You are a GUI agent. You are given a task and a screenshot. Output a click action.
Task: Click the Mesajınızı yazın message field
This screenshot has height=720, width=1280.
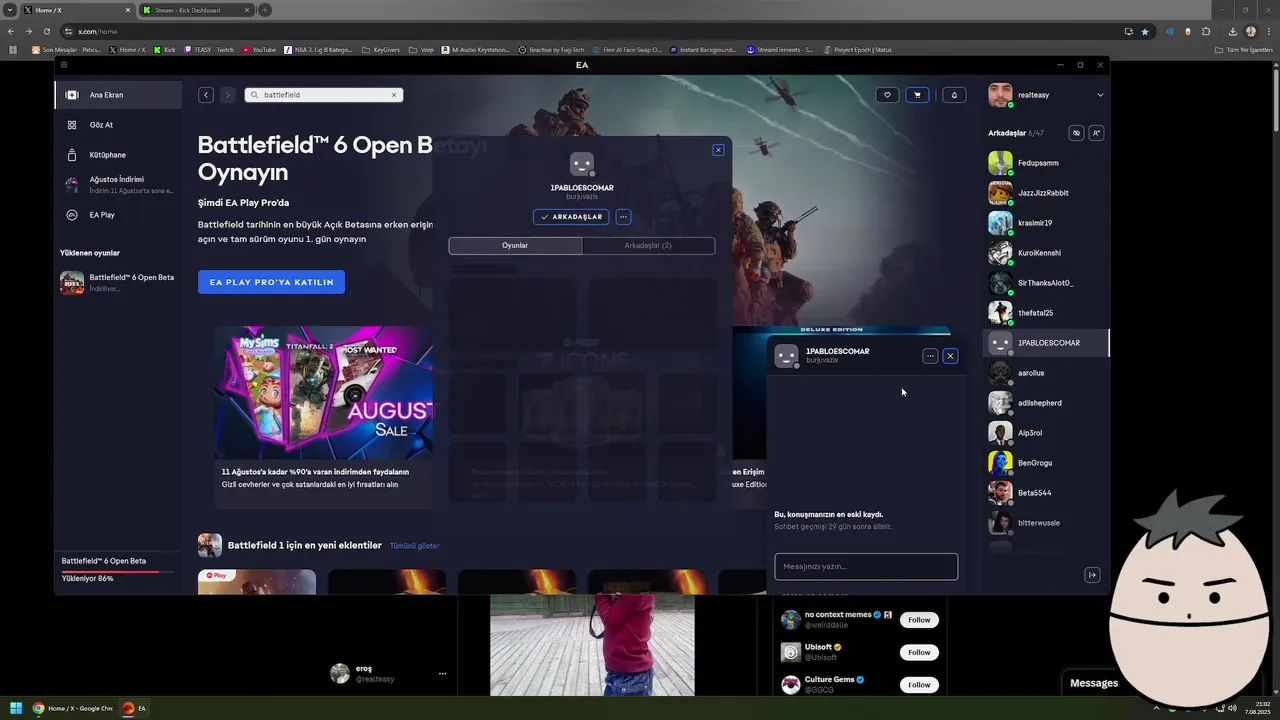[x=866, y=566]
